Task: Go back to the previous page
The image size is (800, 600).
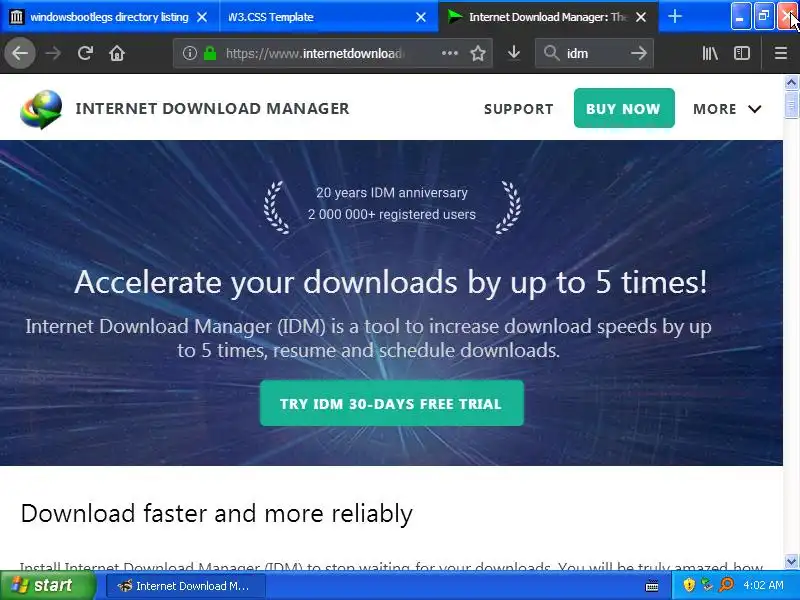Action: (20, 53)
